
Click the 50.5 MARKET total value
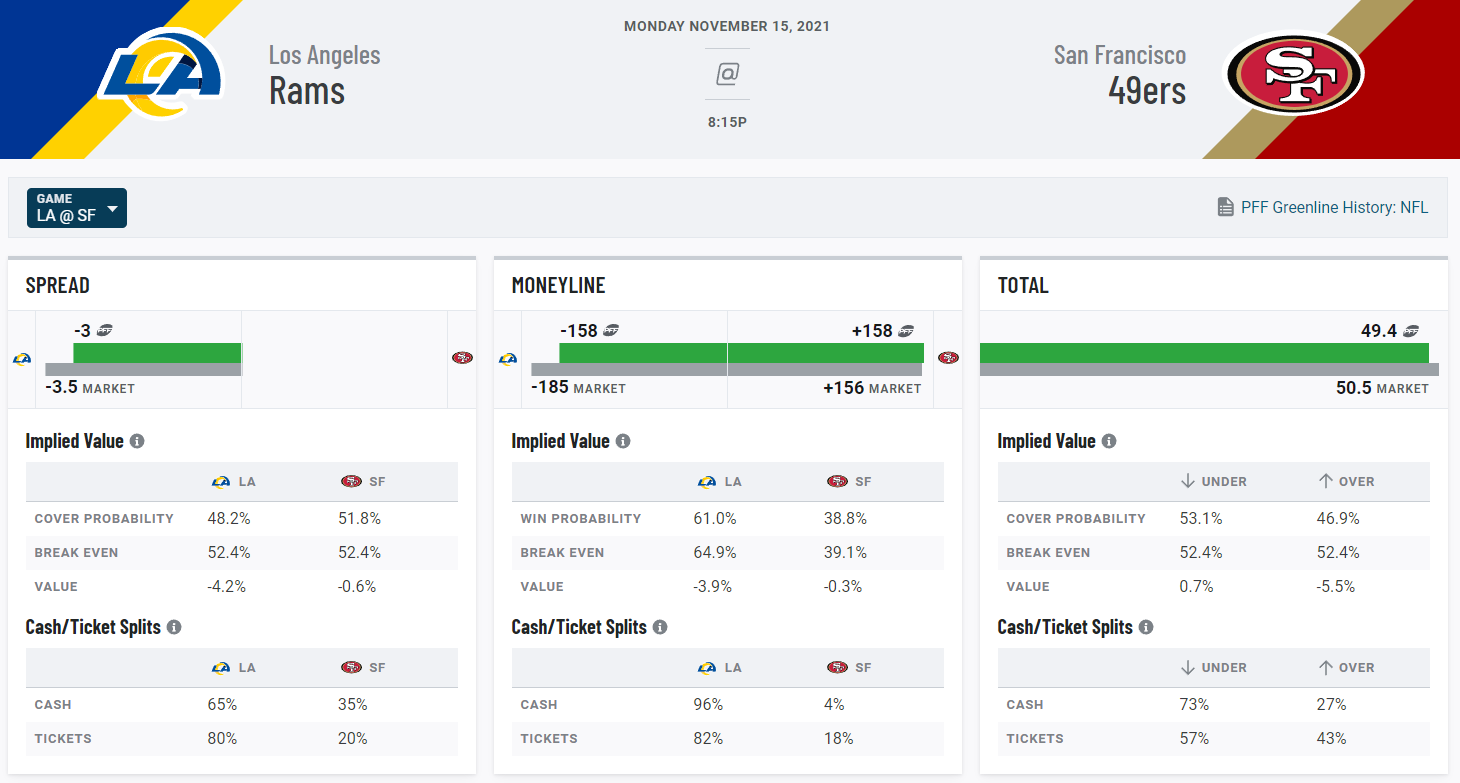tap(1382, 387)
